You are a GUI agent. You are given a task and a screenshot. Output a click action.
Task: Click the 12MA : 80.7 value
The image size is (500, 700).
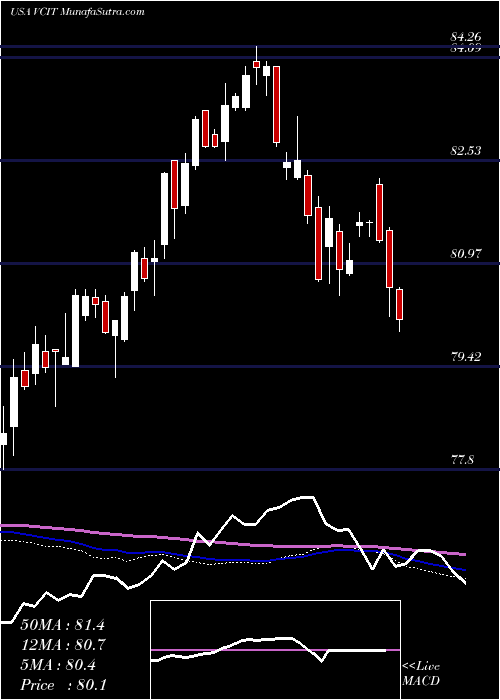click(x=62, y=645)
